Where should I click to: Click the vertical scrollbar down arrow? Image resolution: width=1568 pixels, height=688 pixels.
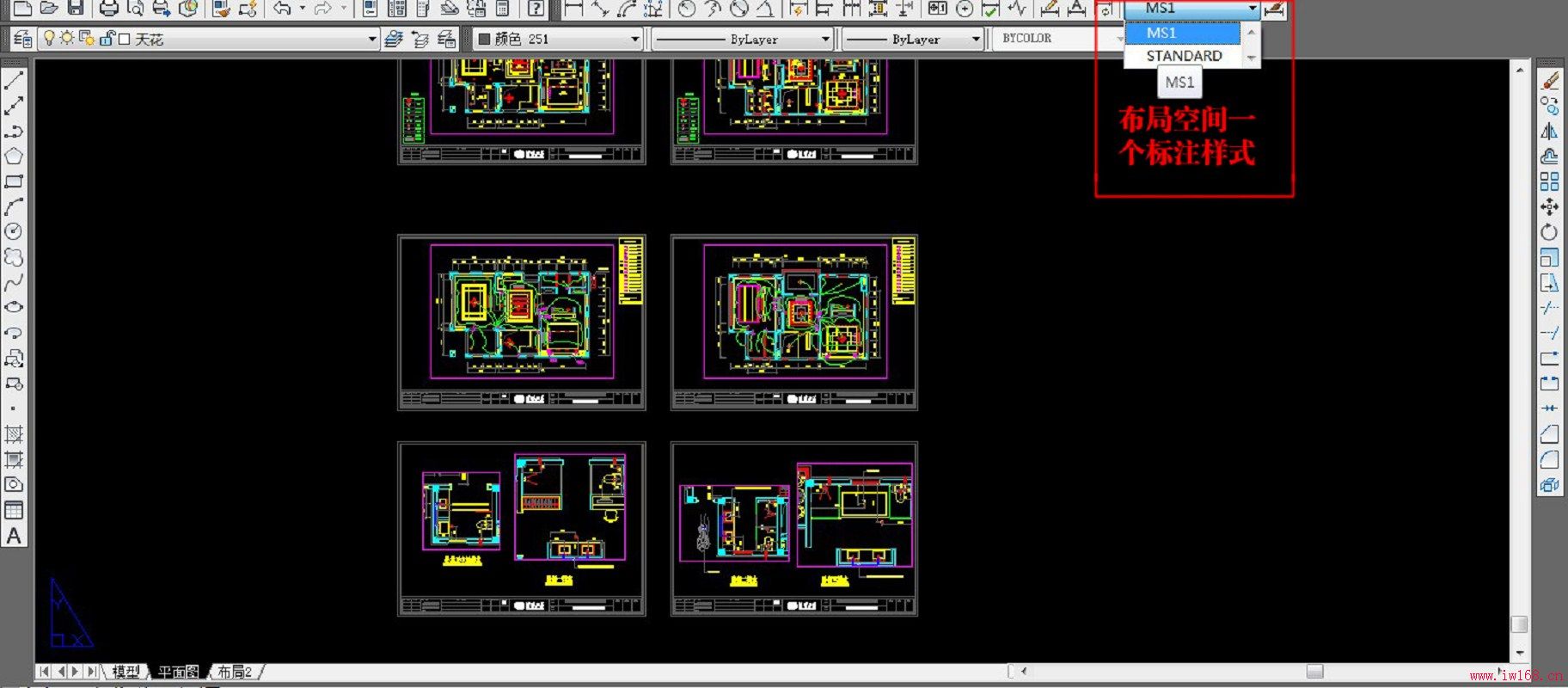(x=1519, y=653)
